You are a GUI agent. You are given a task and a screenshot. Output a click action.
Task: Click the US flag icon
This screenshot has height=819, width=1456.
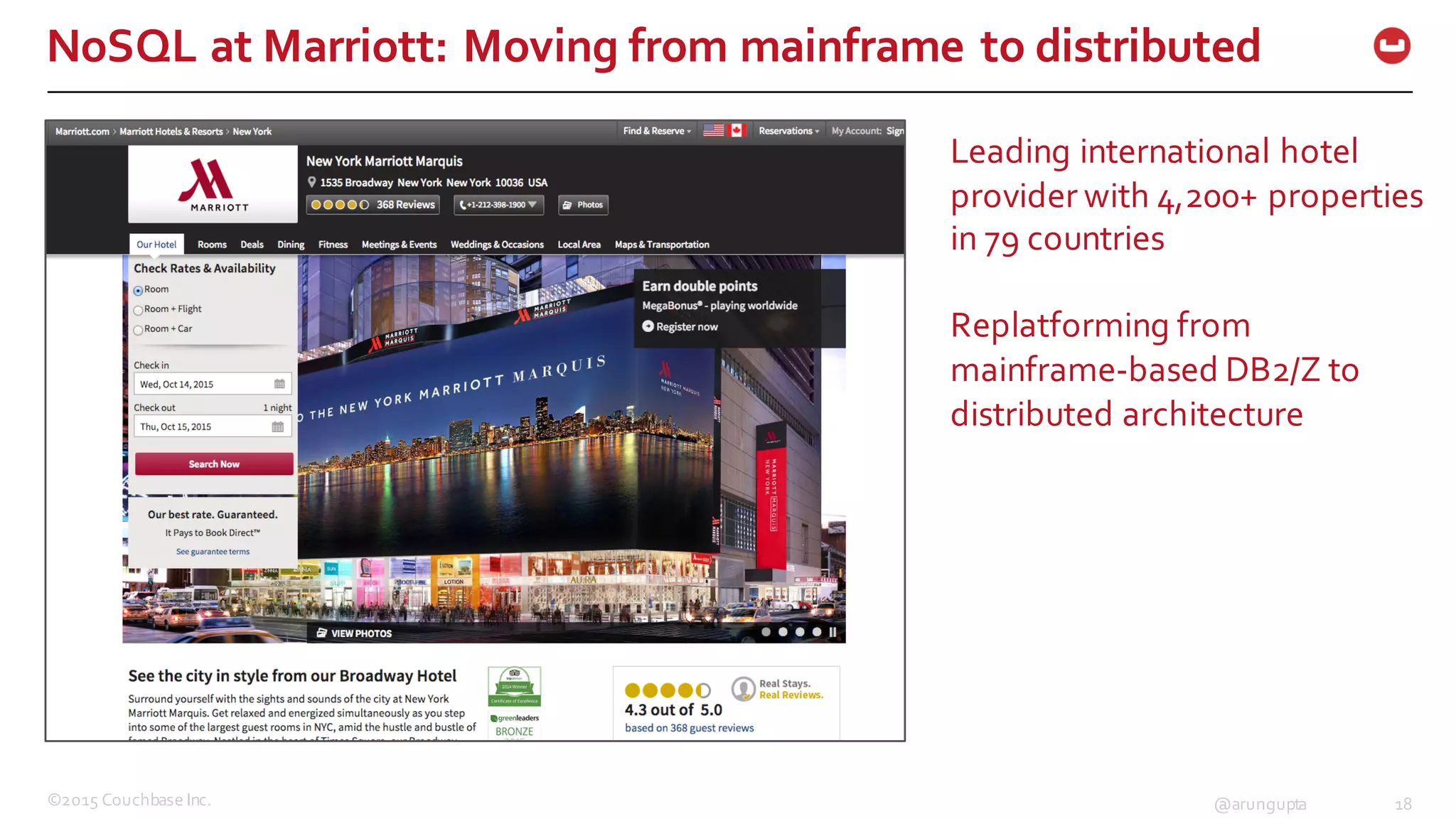click(713, 130)
